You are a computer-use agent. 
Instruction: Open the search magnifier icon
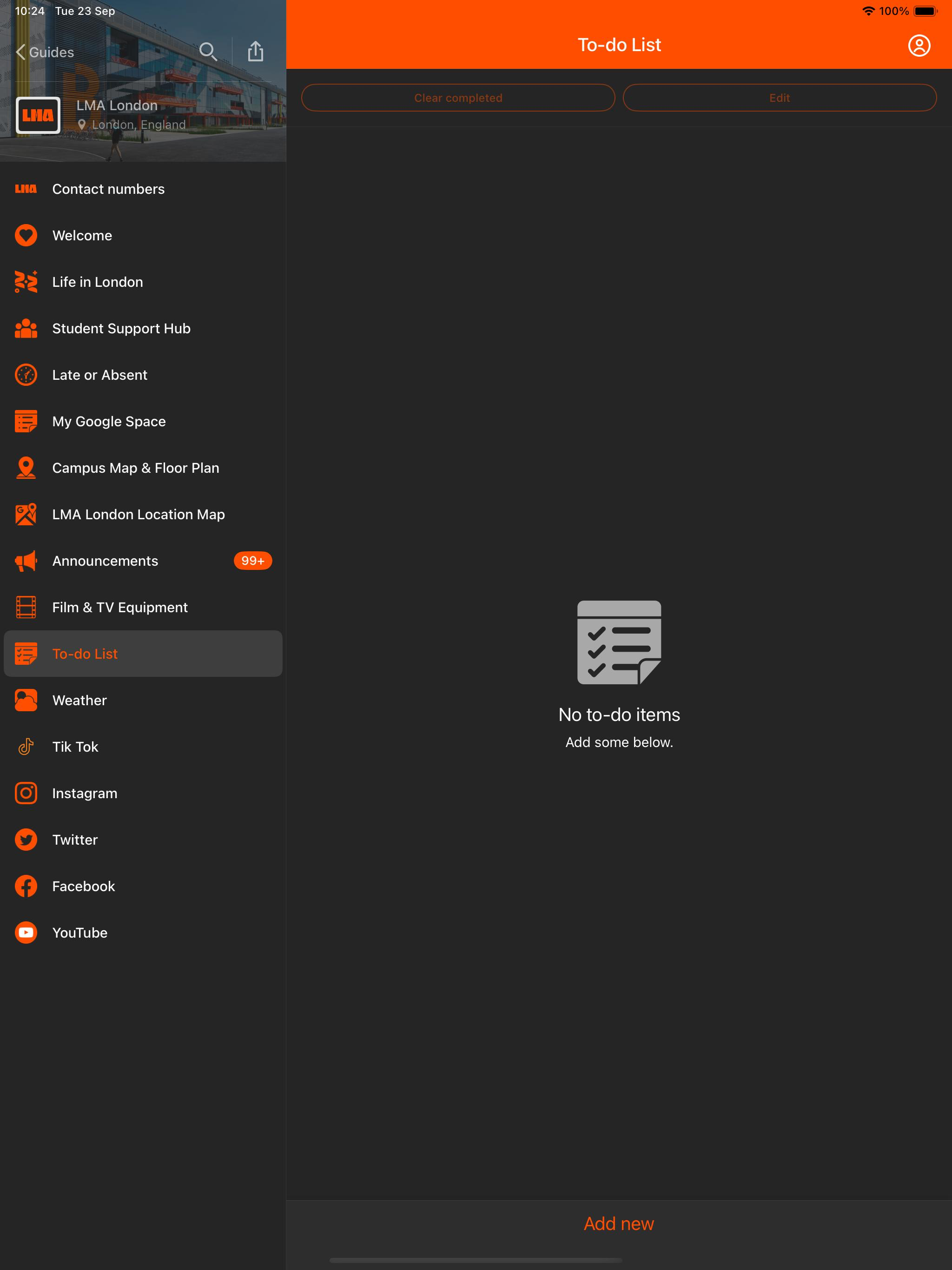(x=208, y=52)
